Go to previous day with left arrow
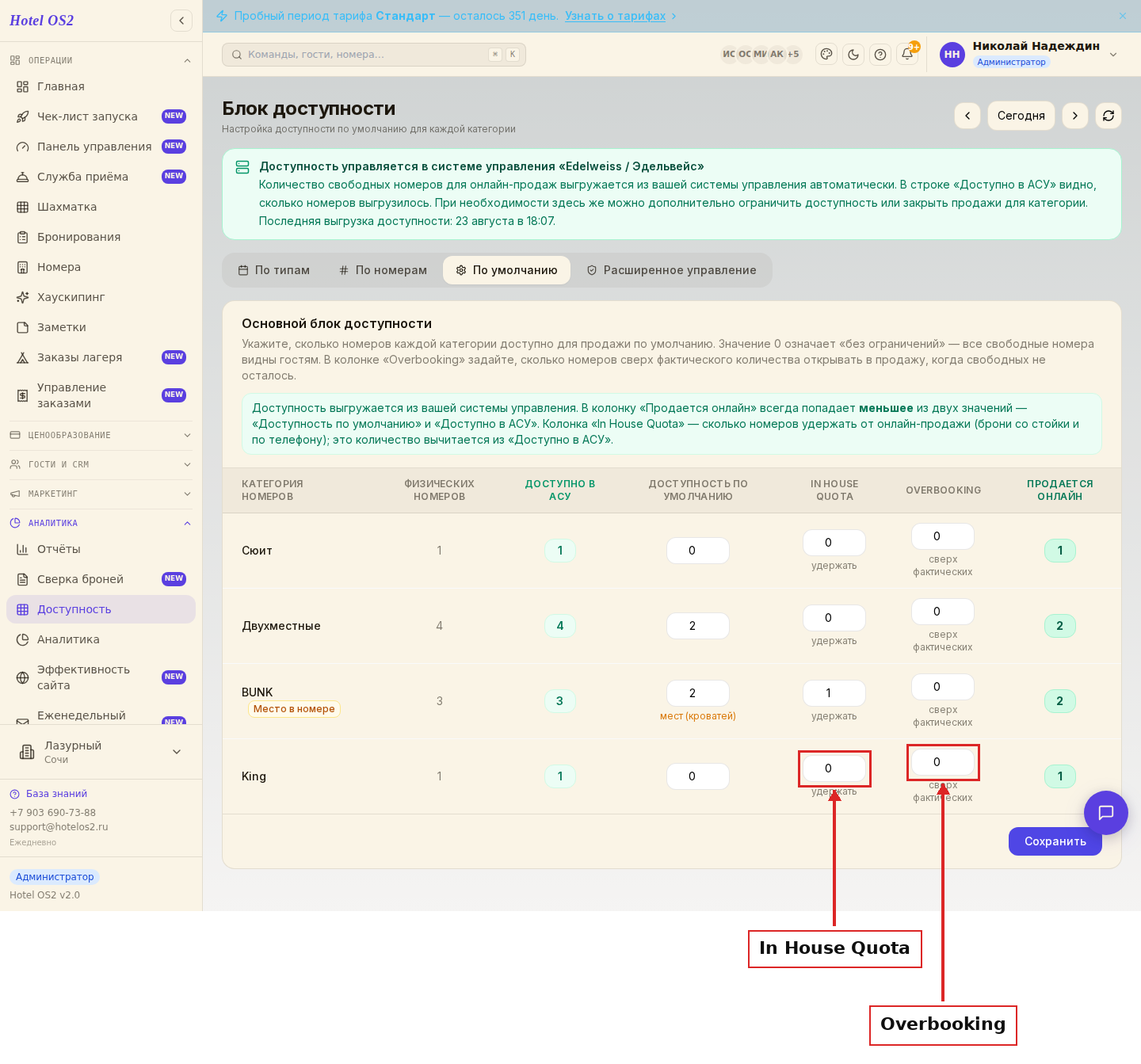The height and width of the screenshot is (1064, 1141). coord(967,116)
